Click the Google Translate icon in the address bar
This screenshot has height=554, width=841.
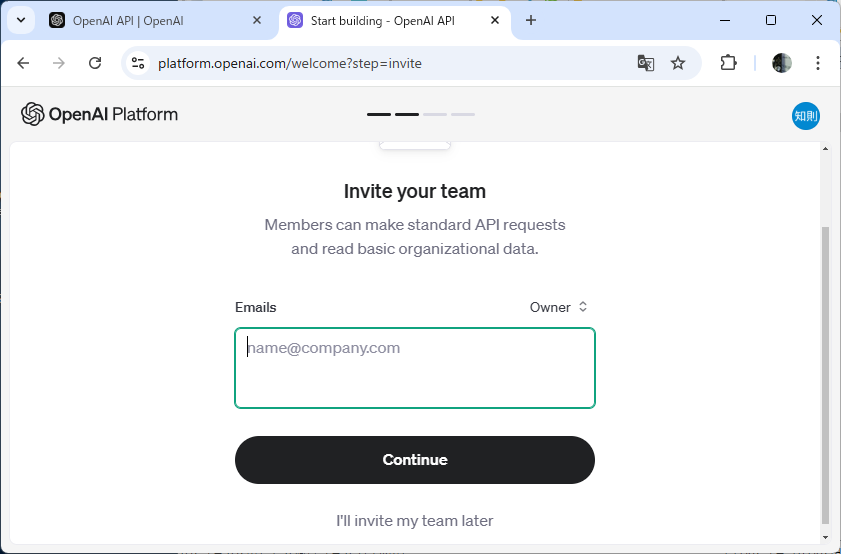(645, 63)
